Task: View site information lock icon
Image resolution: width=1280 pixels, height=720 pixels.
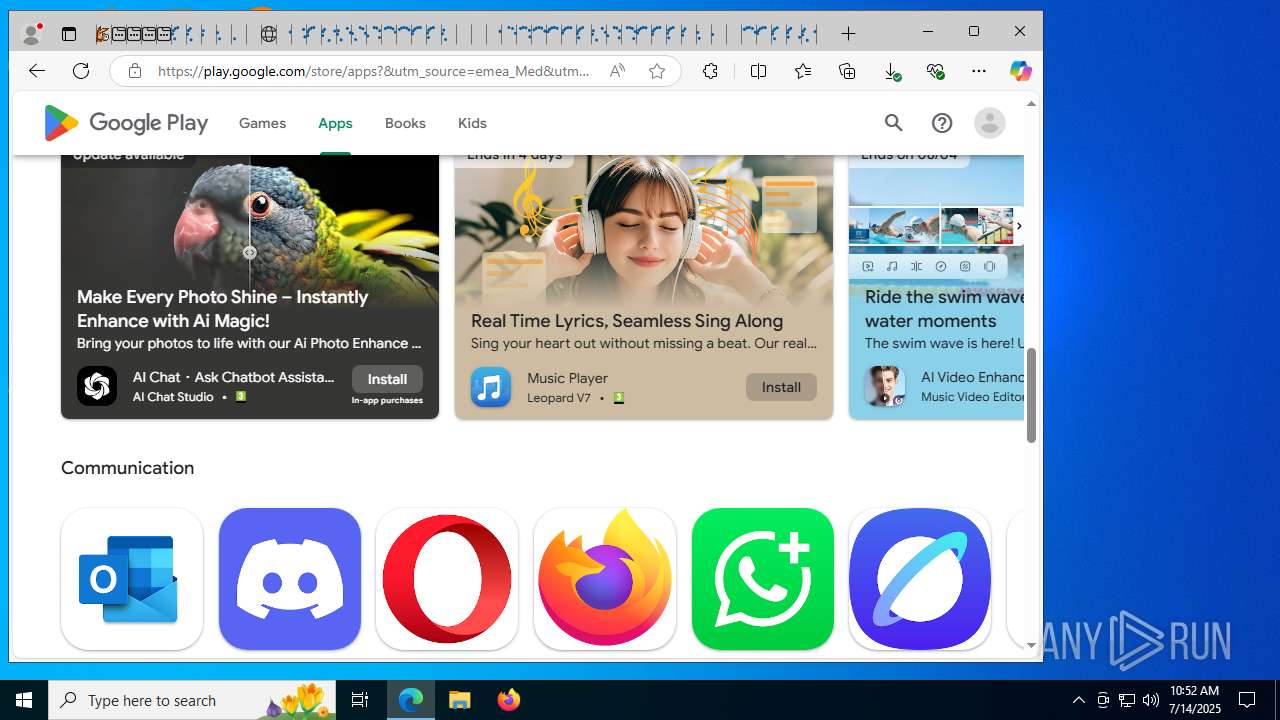Action: pyautogui.click(x=134, y=71)
